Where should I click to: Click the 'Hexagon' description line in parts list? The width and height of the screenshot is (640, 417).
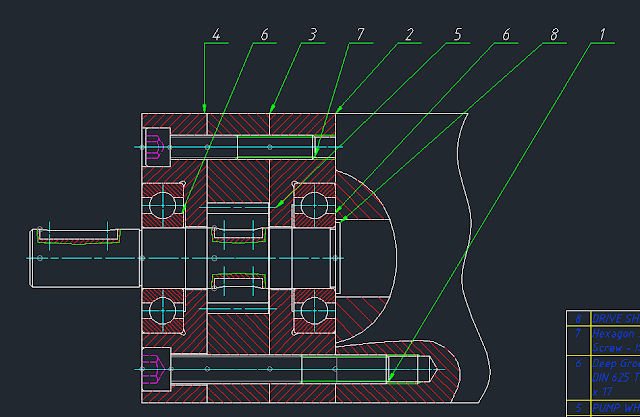coord(614,334)
